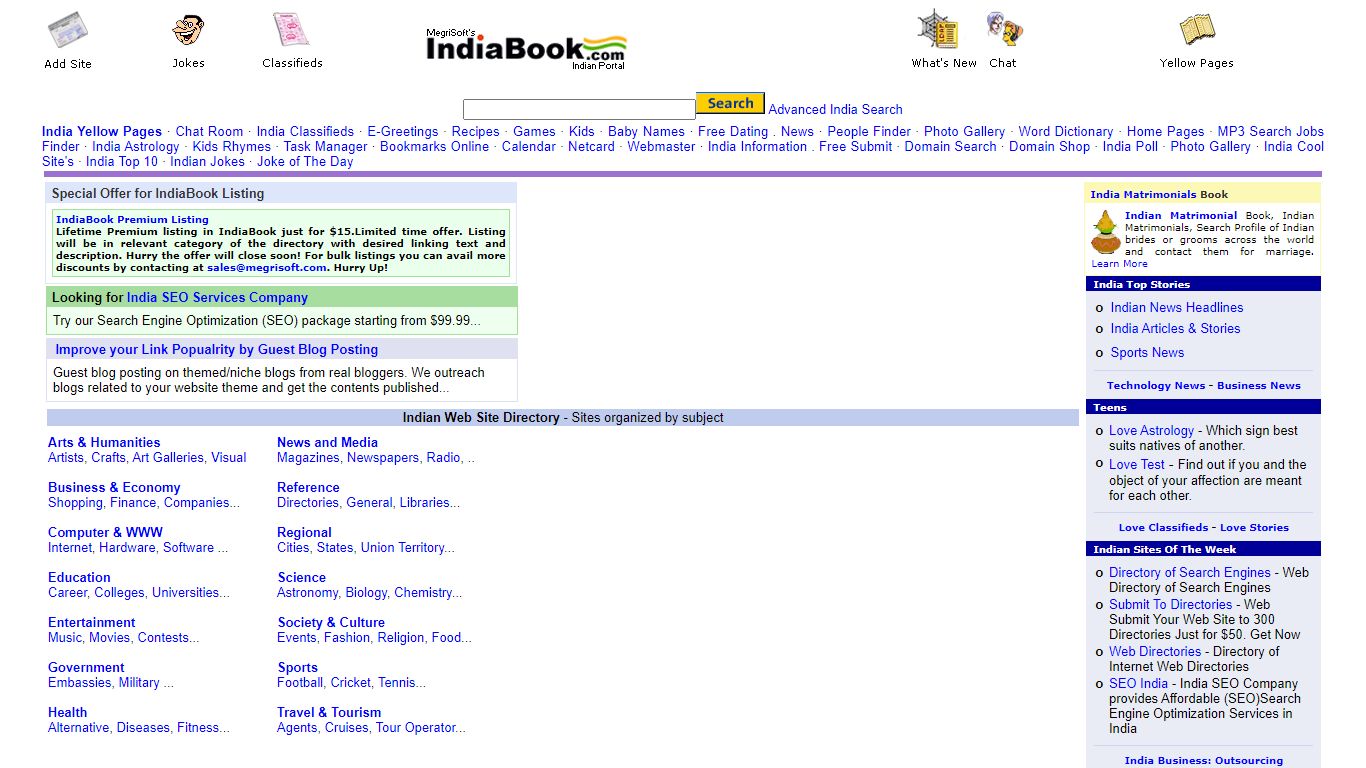The width and height of the screenshot is (1366, 768).
Task: Open Photo Gallery link after People Finder
Action: (x=964, y=131)
